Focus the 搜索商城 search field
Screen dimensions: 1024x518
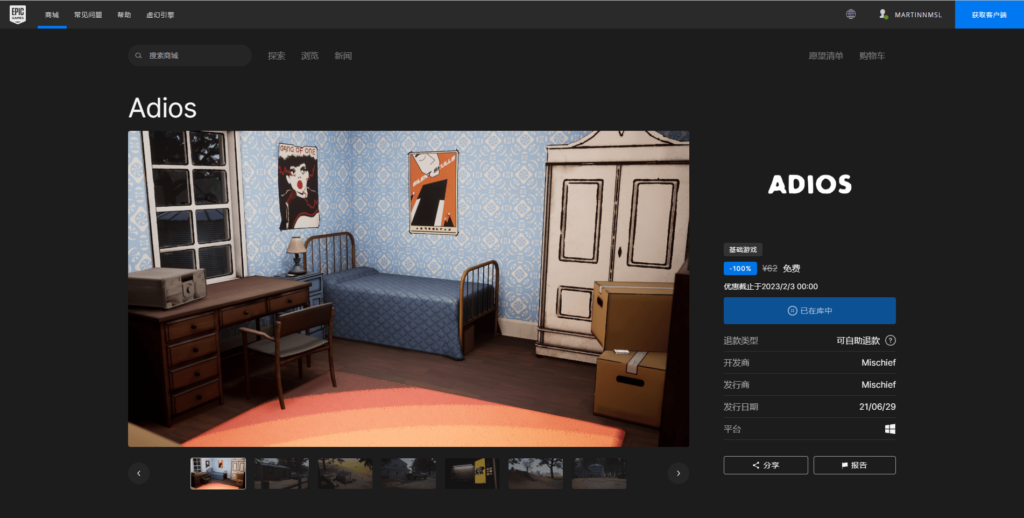190,56
